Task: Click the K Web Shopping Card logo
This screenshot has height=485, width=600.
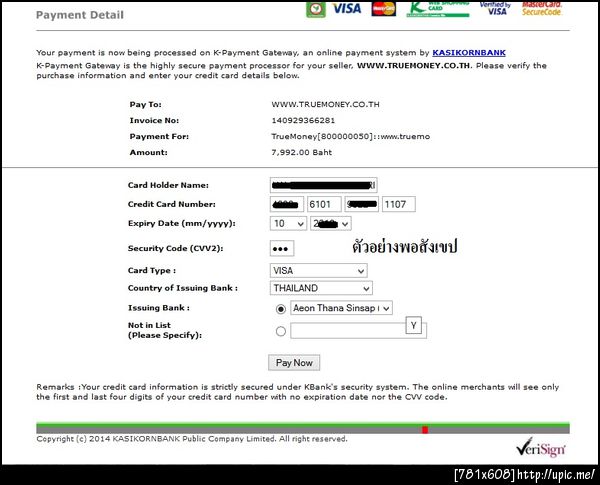Action: 438,9
